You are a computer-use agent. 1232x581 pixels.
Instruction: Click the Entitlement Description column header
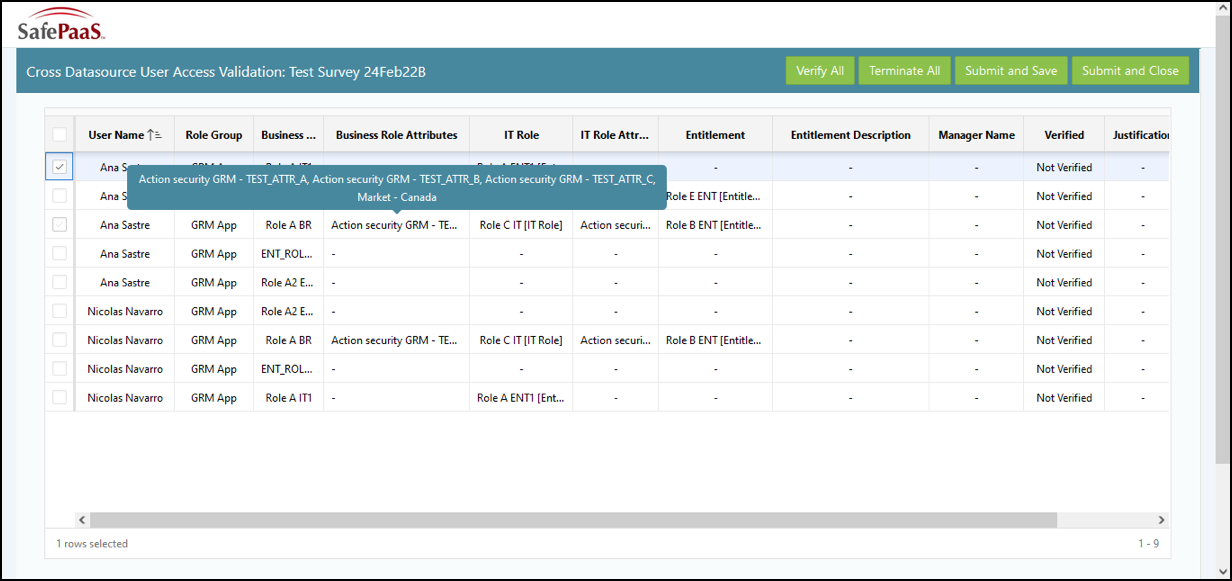850,135
